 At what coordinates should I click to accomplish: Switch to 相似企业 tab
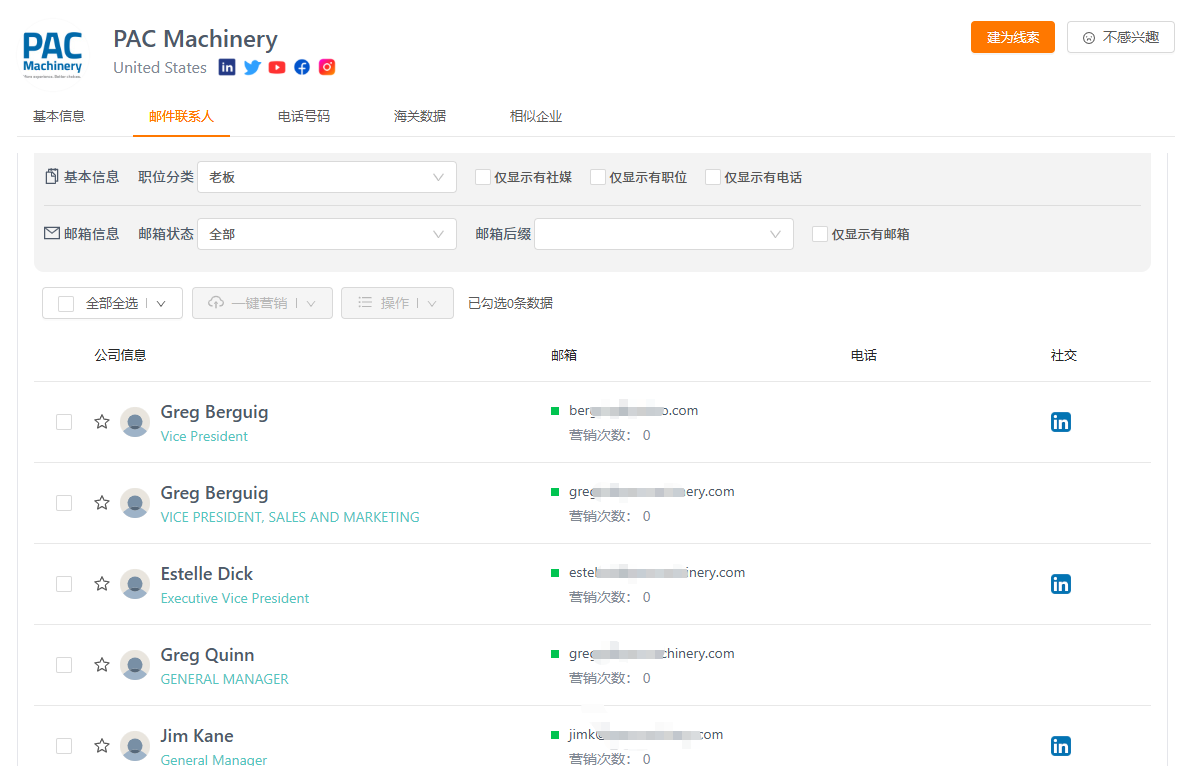(x=536, y=116)
